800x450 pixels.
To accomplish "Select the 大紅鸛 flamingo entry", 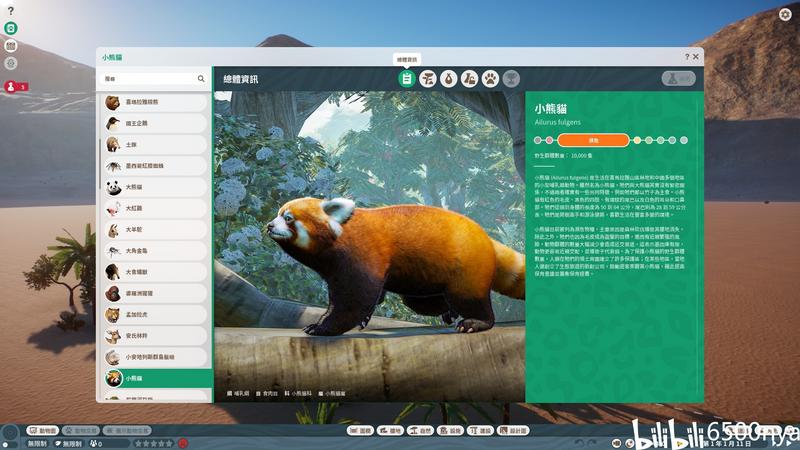I will click(155, 208).
